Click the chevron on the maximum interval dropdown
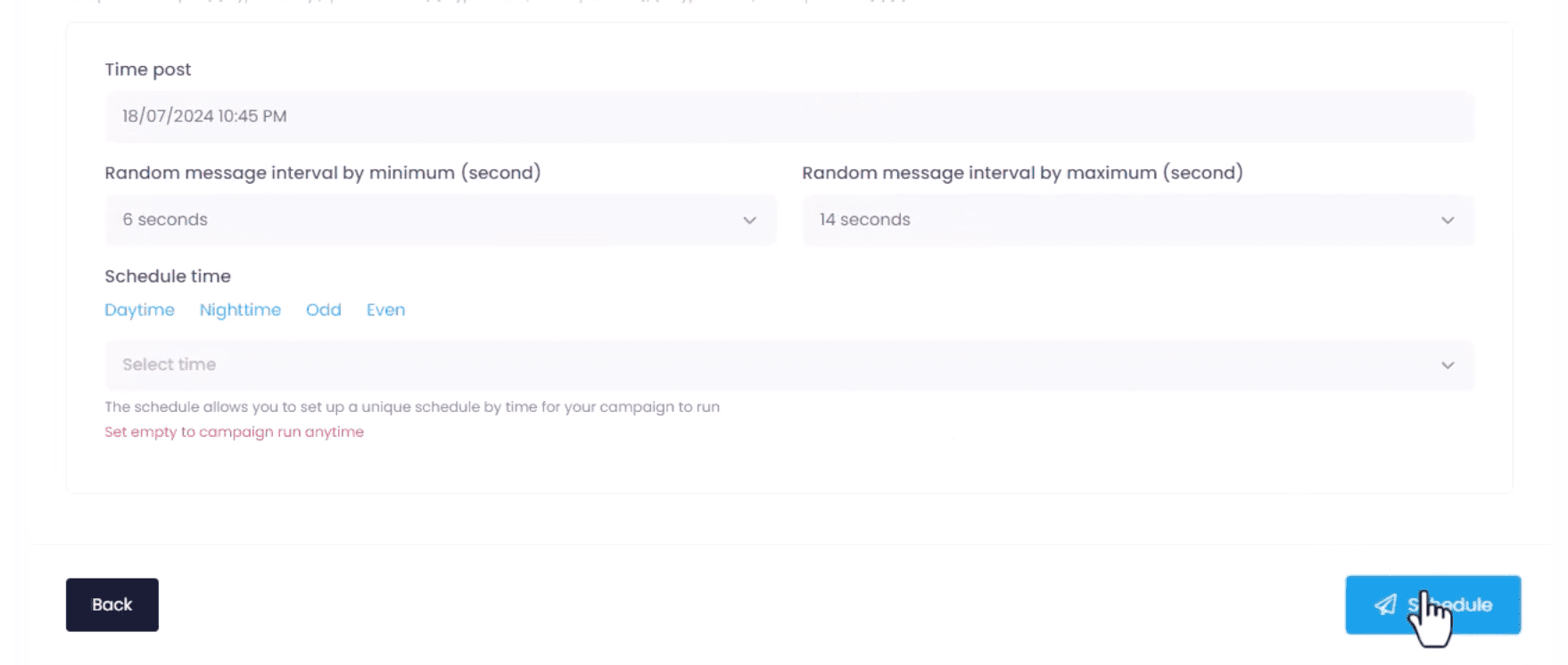1568x665 pixels. tap(1447, 220)
